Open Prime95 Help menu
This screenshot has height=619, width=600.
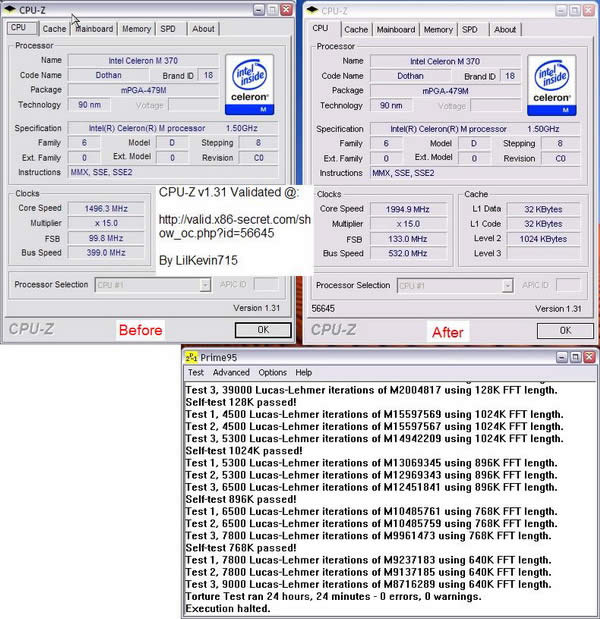(x=304, y=372)
